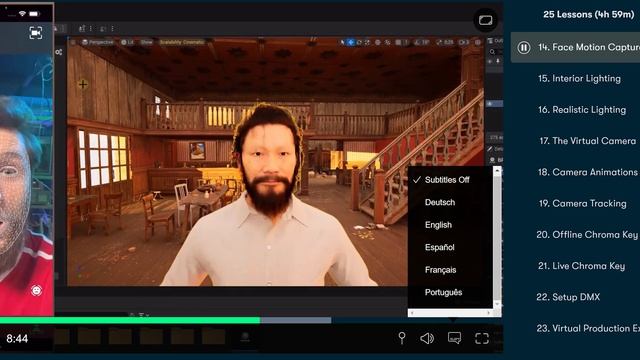Click the theater mode icon at top right
Image resolution: width=640 pixels, height=360 pixels.
tap(485, 20)
